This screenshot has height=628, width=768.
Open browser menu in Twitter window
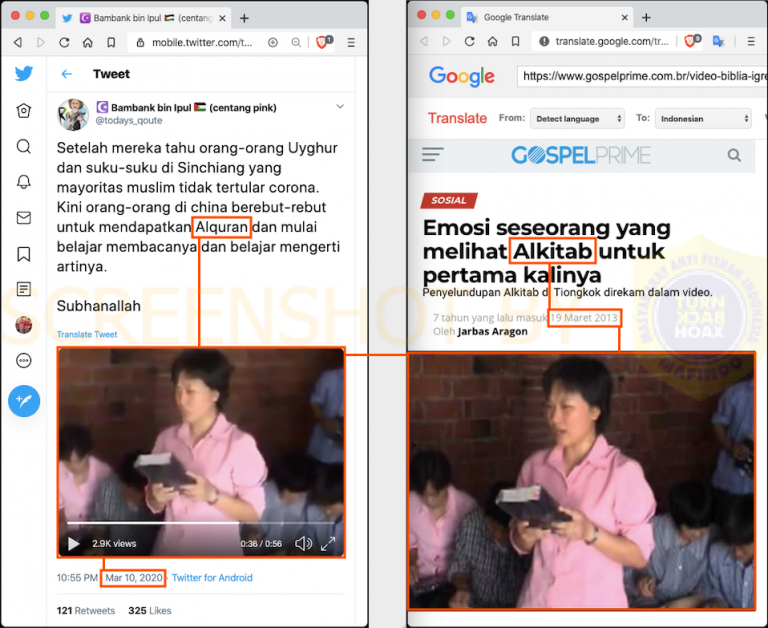tap(351, 43)
